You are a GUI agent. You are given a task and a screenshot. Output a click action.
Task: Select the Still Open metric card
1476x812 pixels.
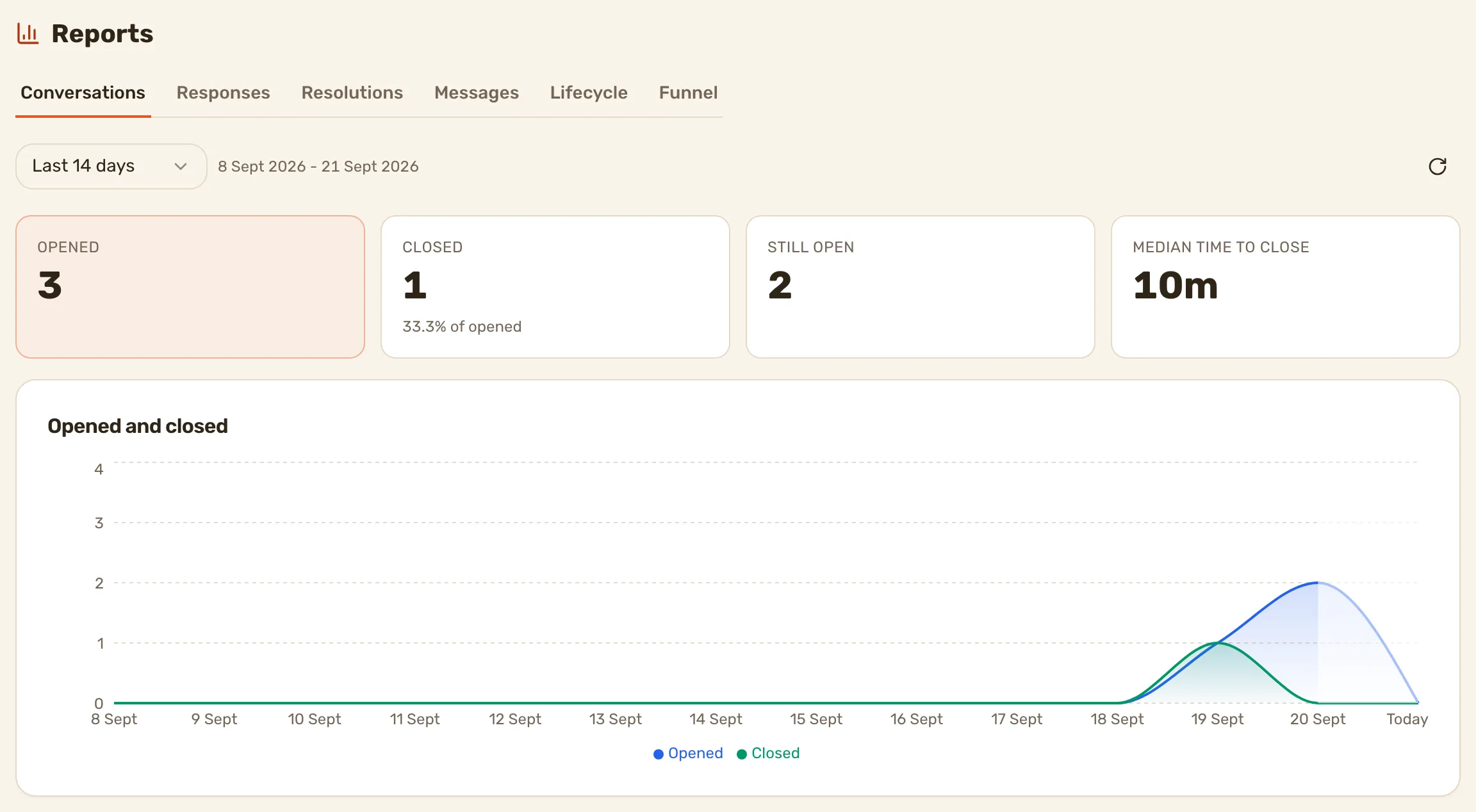tap(921, 287)
